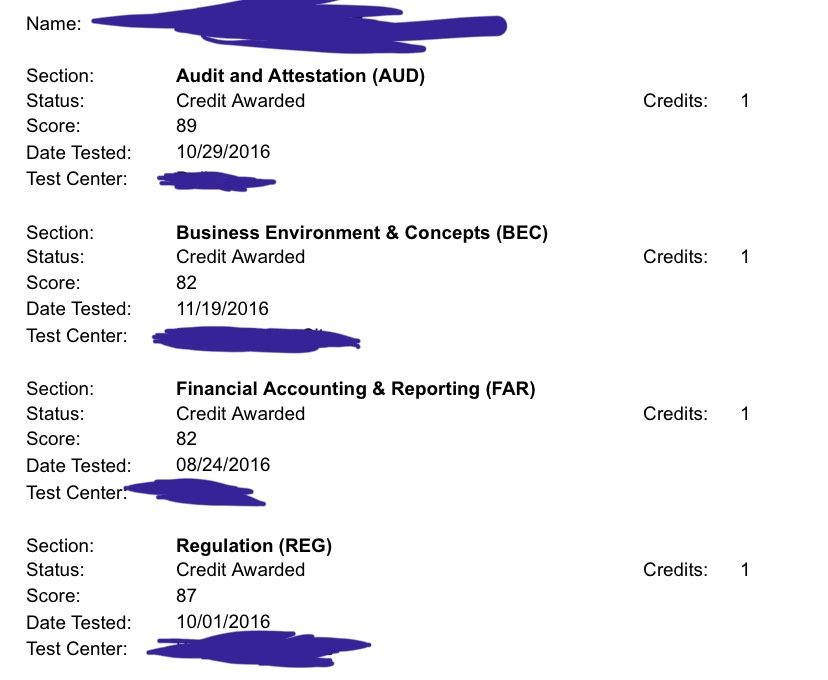The height and width of the screenshot is (680, 828).
Task: Select the date 11/19/2016
Action: pos(222,308)
